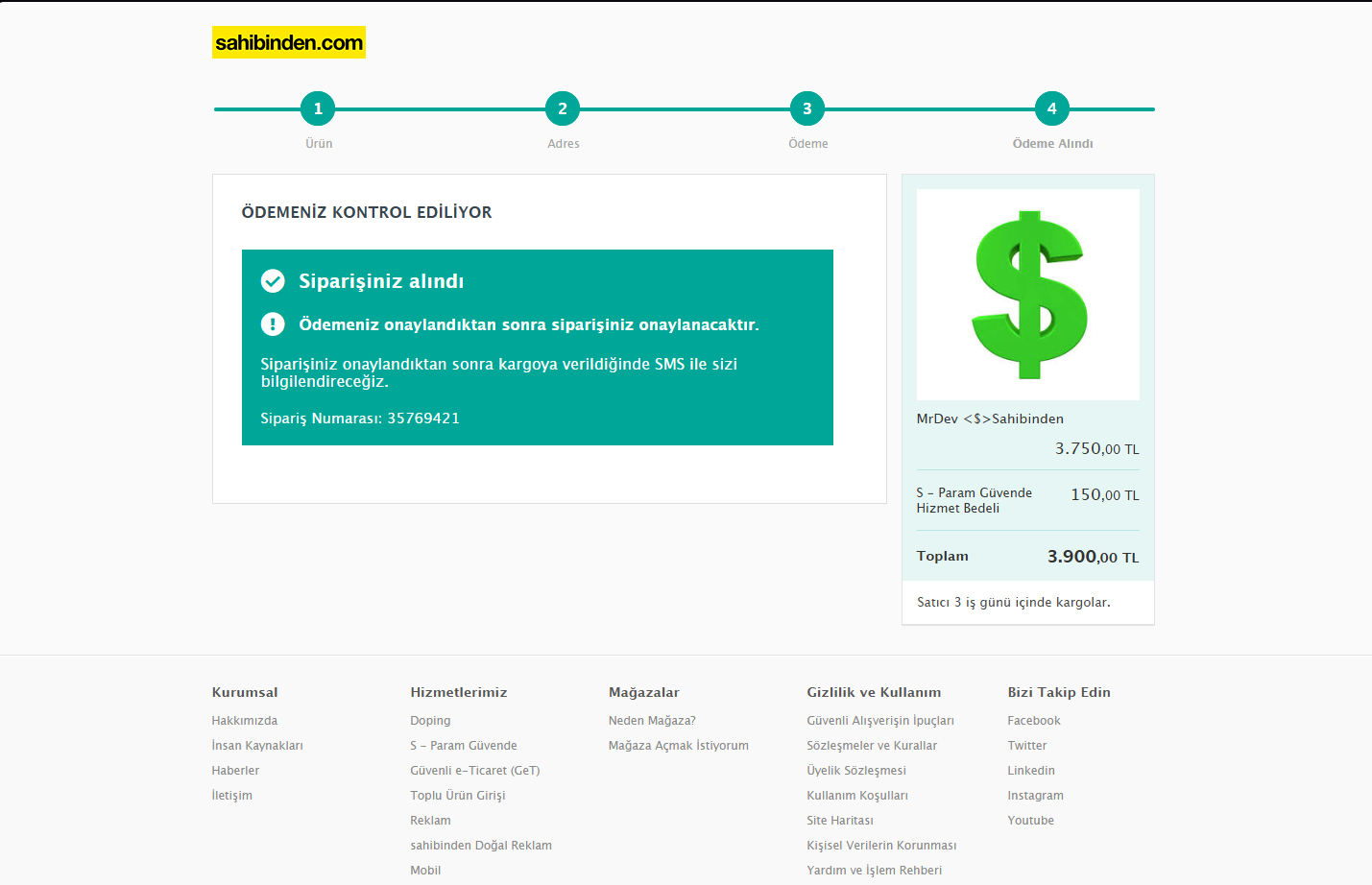Open Site Haritası link
This screenshot has width=1372, height=885.
click(840, 821)
